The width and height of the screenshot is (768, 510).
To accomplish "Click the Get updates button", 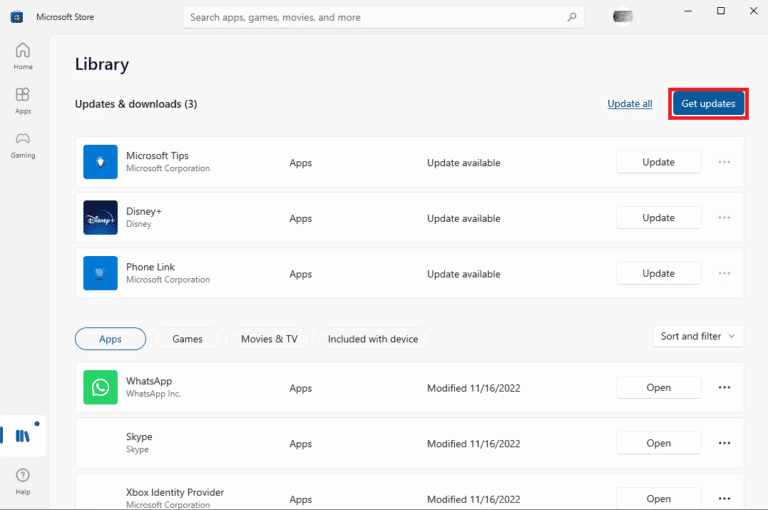I will (x=708, y=103).
